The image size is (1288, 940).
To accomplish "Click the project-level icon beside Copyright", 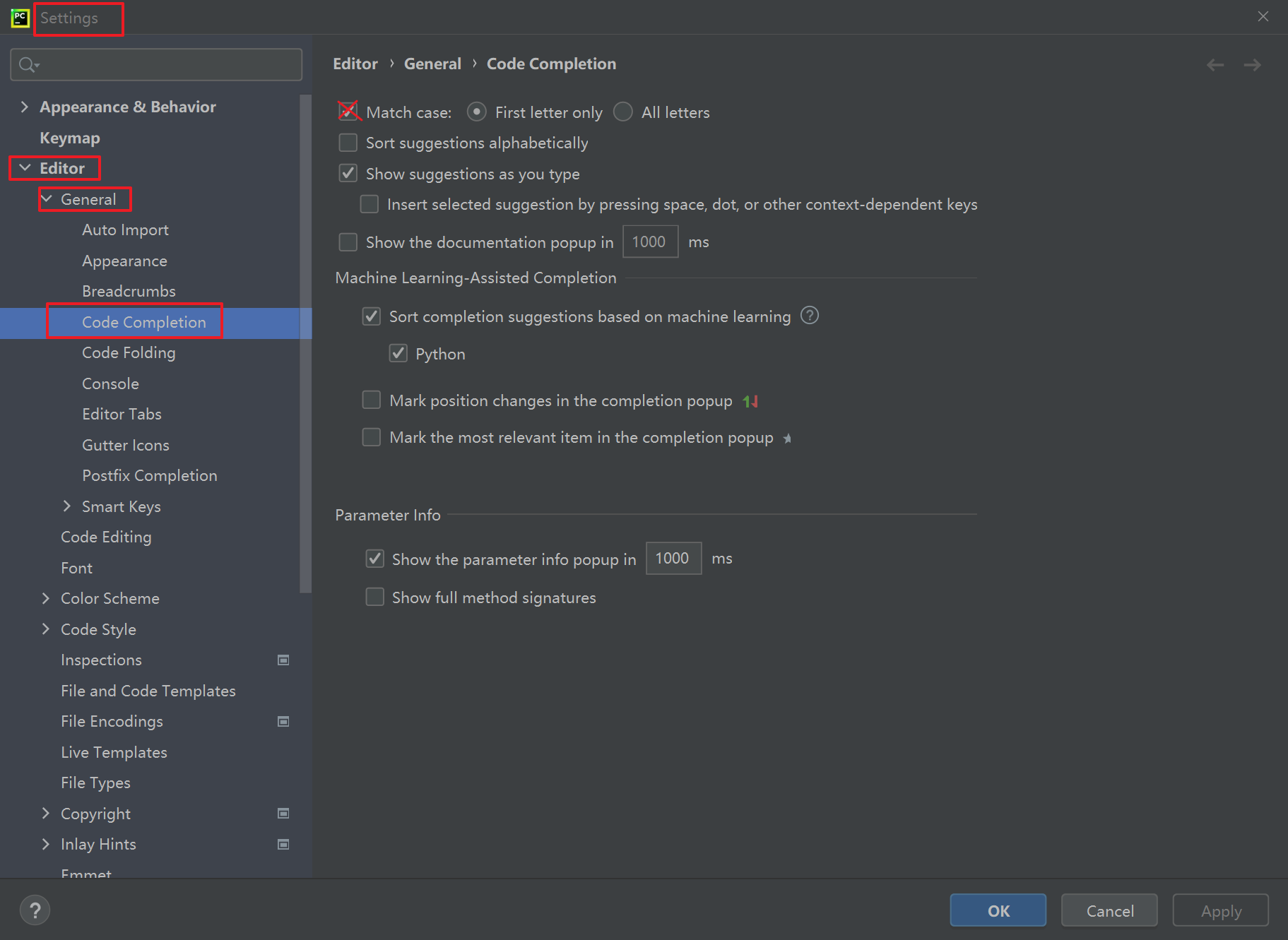I will click(283, 814).
